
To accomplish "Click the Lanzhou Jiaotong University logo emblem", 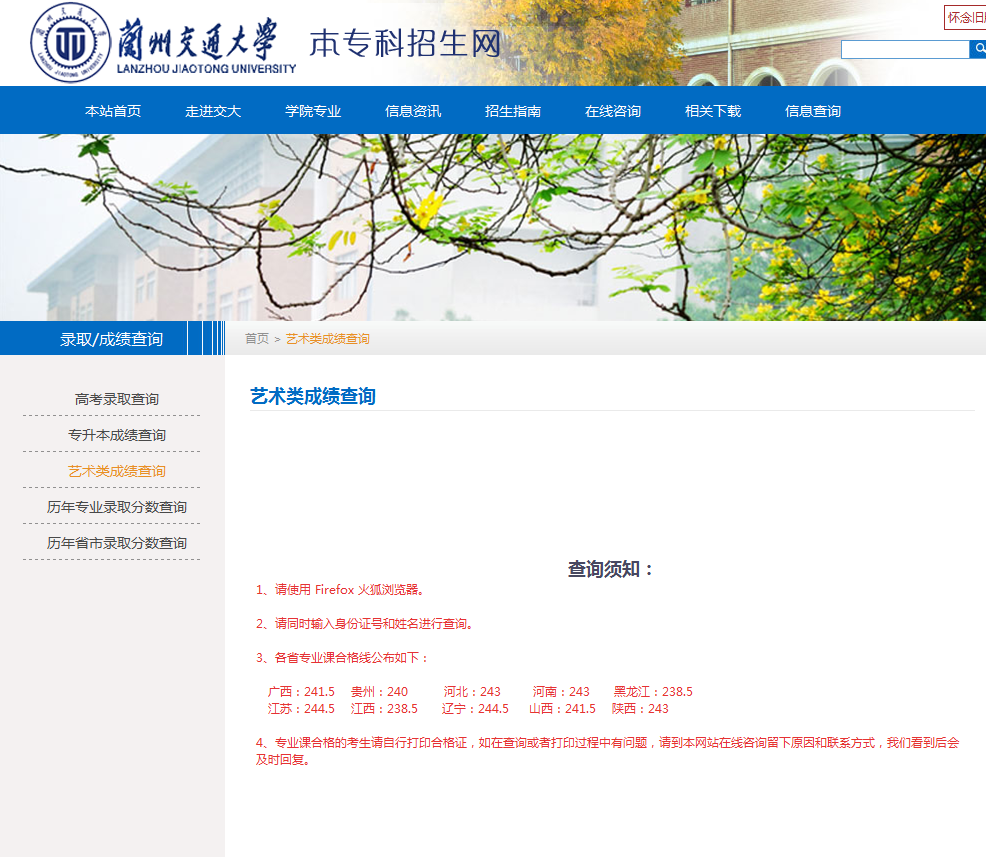I will pyautogui.click(x=70, y=43).
